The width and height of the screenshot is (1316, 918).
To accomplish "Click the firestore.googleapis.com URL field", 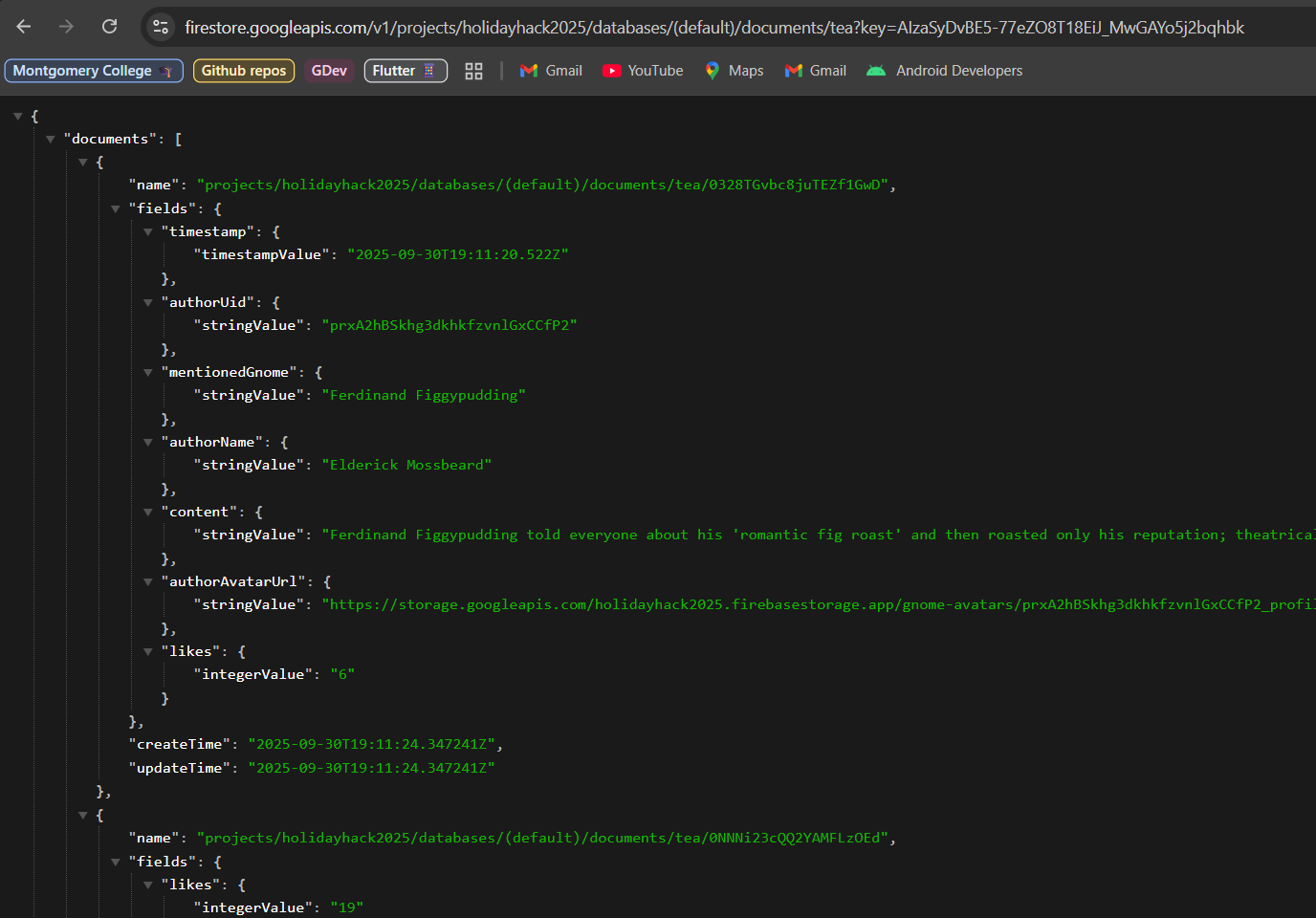I will (714, 28).
